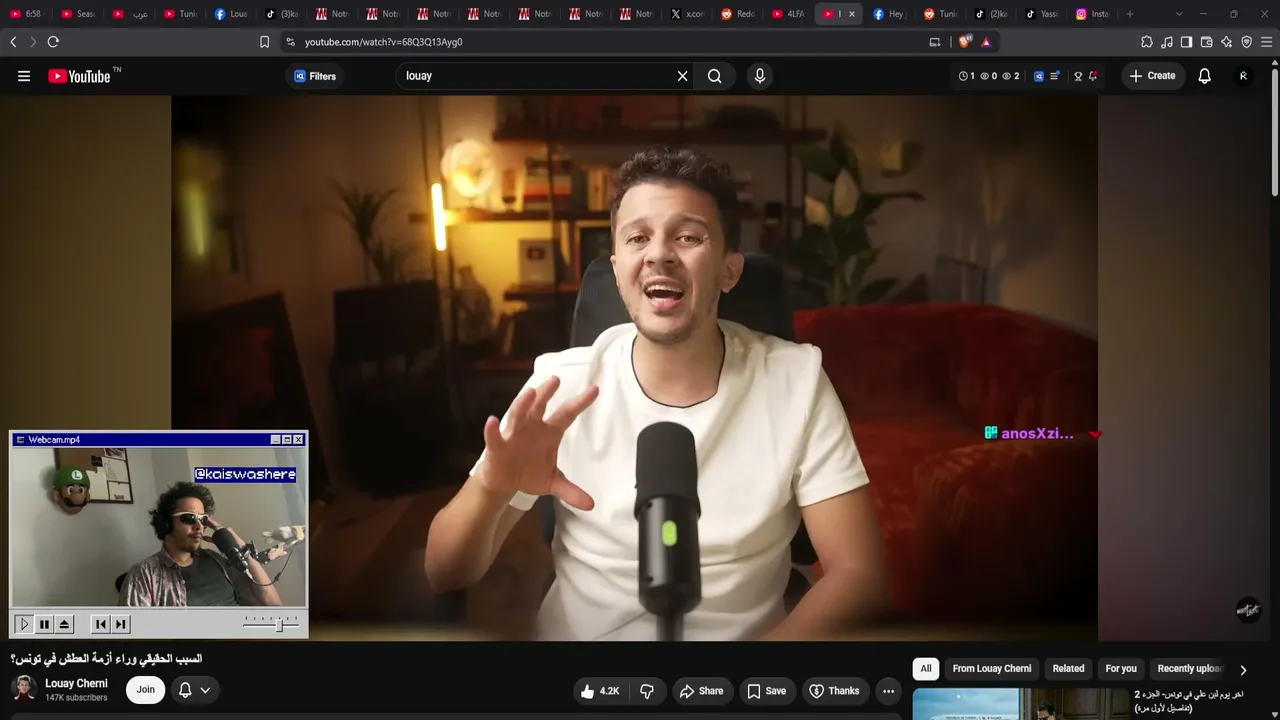This screenshot has width=1280, height=720.
Task: Bookmark this page with the bookmark icon
Action: tap(264, 42)
